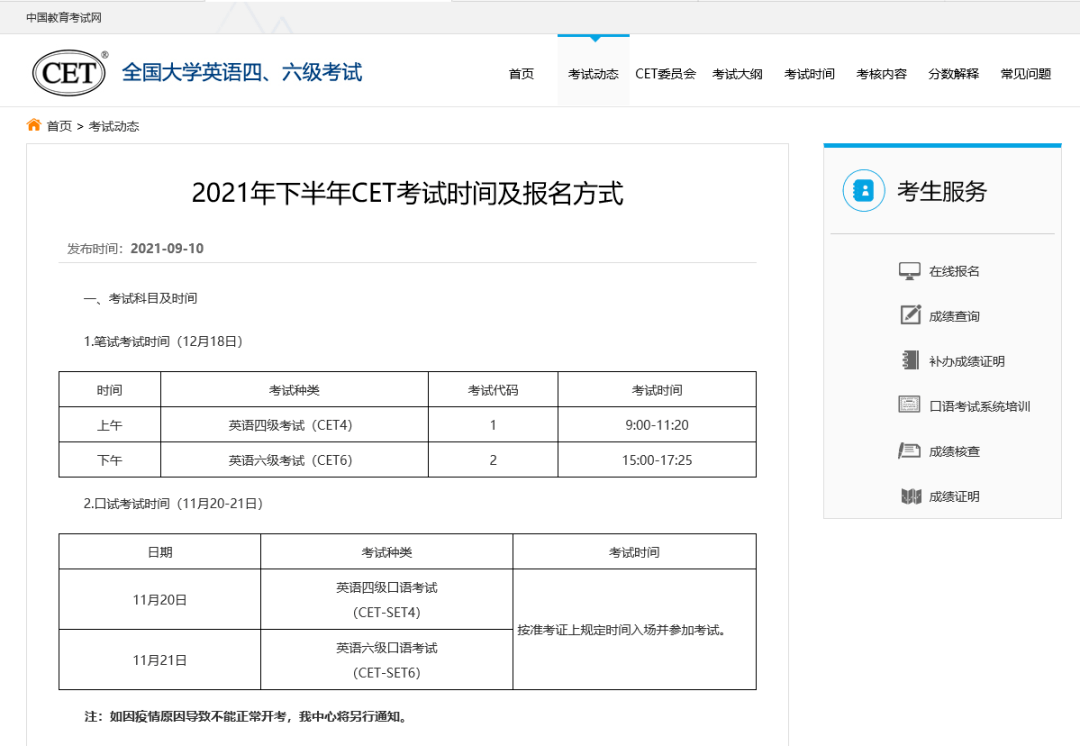Screen dimensions: 1080x746
Task: Open the 分数解释 navigation item
Action: tap(953, 74)
